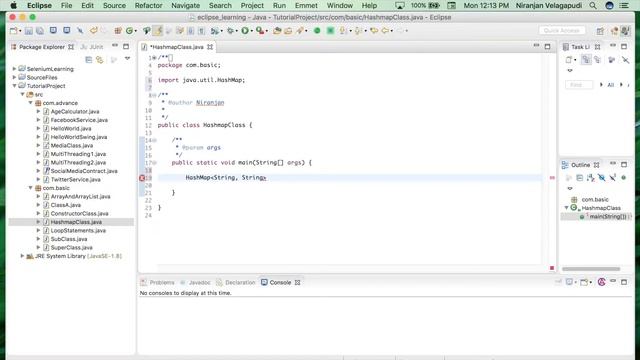Open the Navigate menu

coord(185,5)
